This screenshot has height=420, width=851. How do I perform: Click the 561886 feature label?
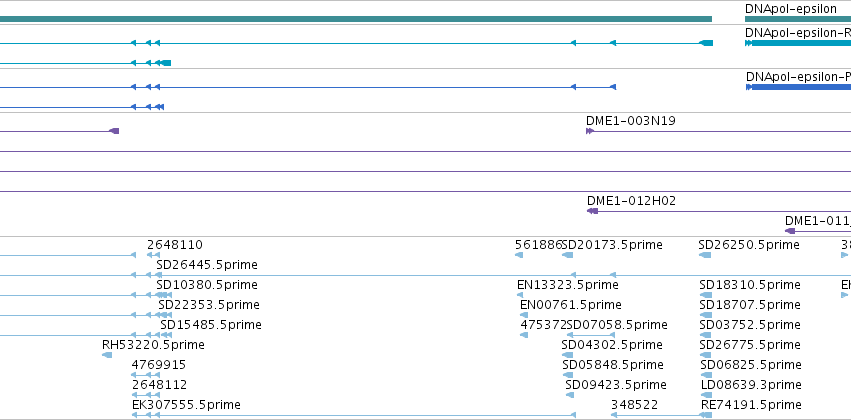tap(538, 245)
